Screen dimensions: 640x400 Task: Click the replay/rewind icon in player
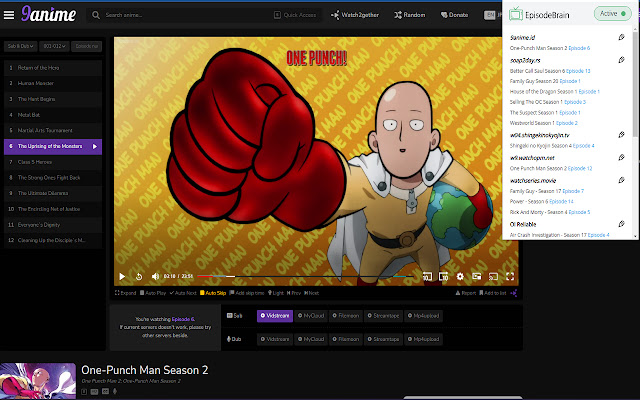139,277
